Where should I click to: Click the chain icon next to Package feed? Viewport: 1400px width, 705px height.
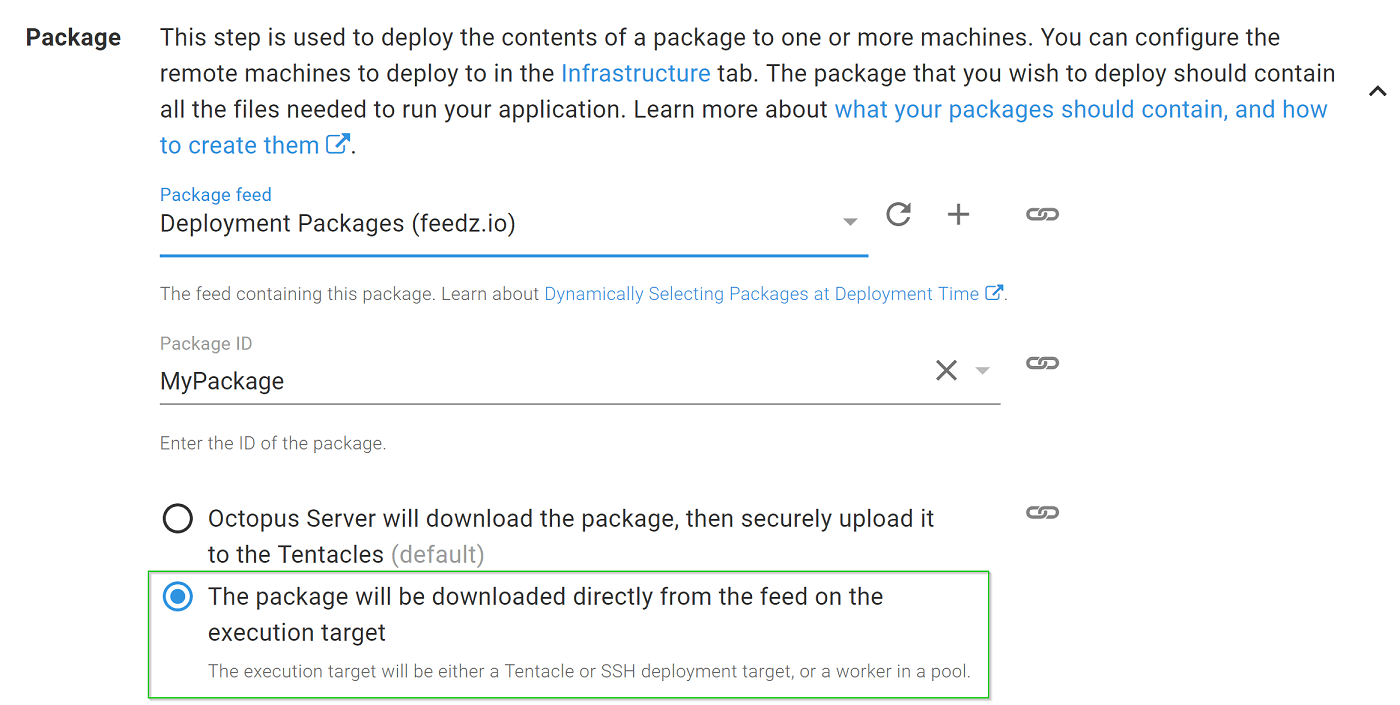click(x=1042, y=214)
